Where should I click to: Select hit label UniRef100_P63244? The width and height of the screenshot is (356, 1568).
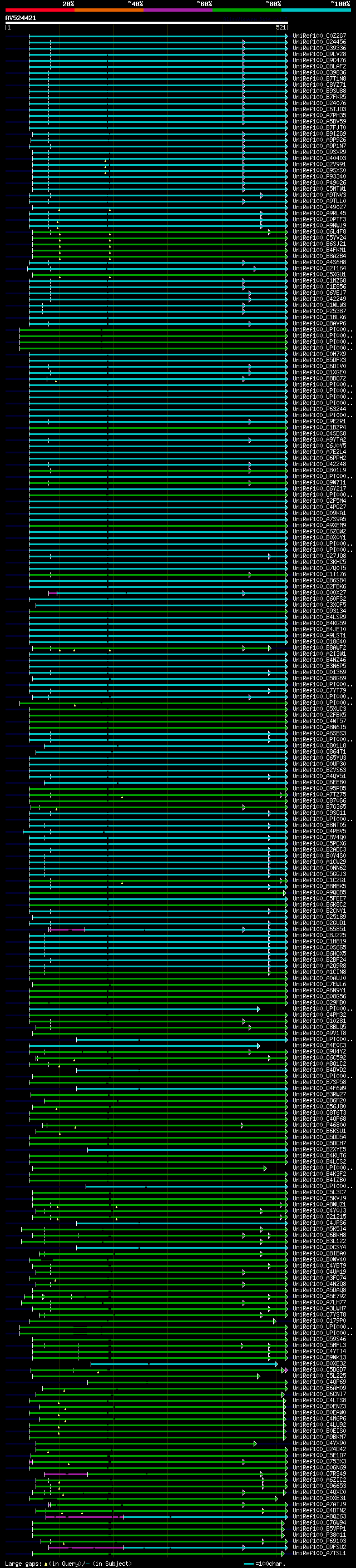pos(319,409)
